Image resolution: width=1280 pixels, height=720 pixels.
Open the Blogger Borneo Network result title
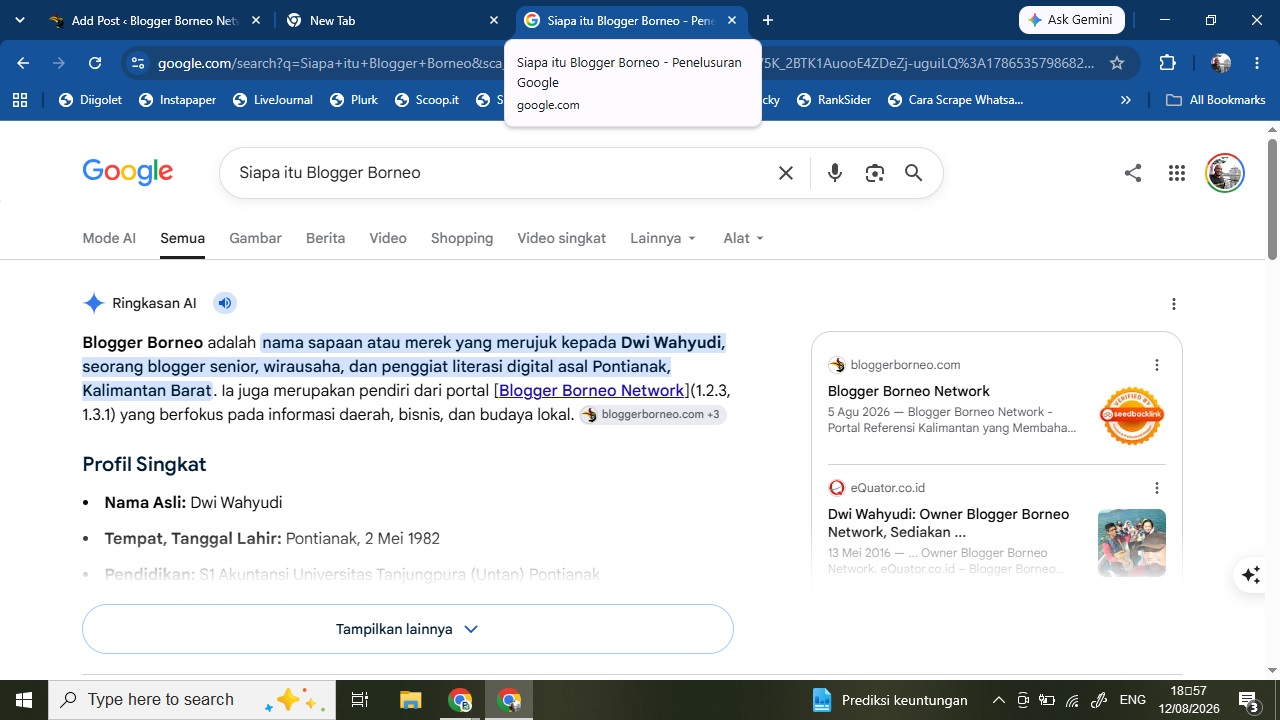tap(908, 391)
